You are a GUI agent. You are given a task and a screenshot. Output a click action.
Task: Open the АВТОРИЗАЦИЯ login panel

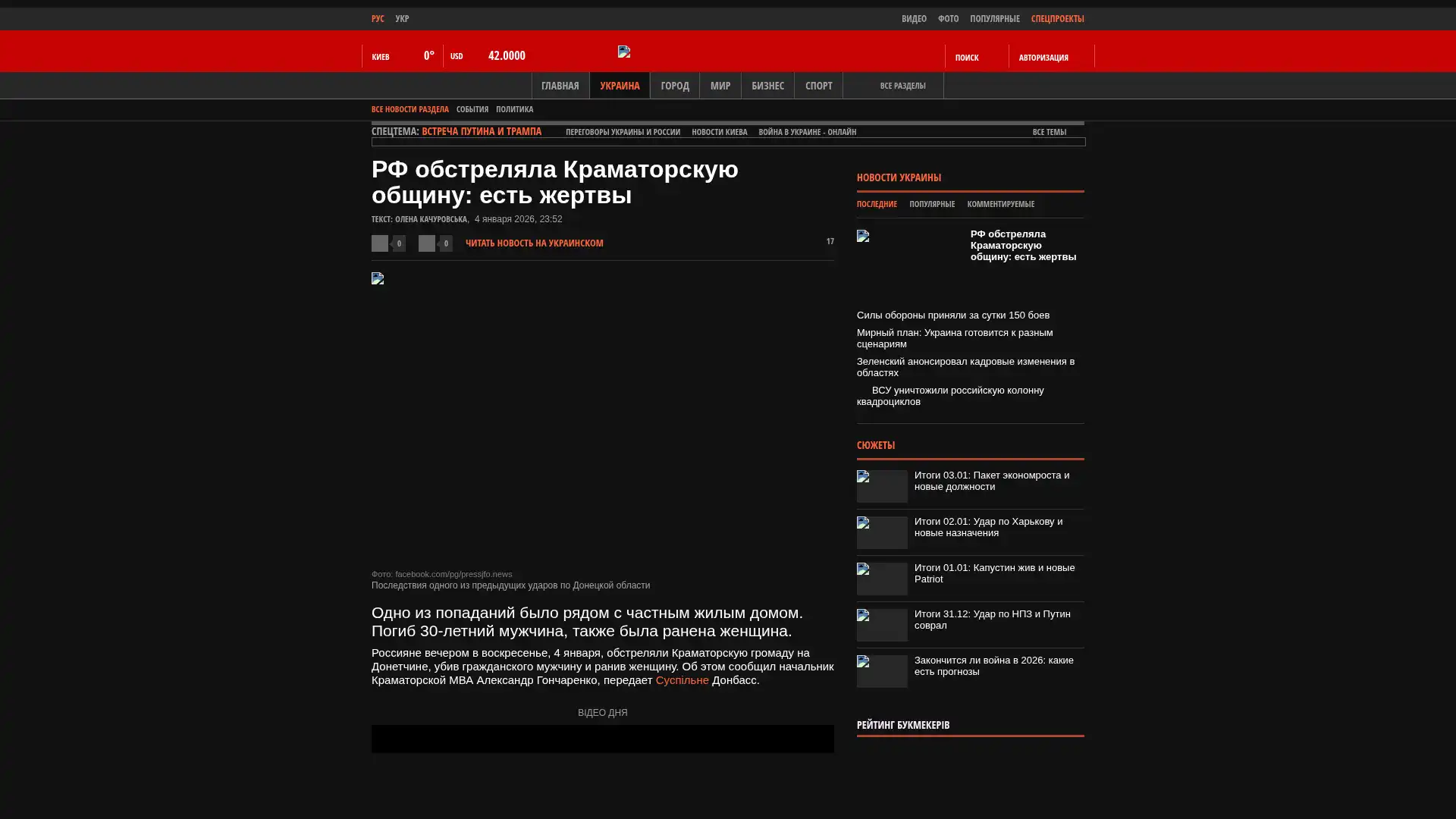click(1043, 58)
